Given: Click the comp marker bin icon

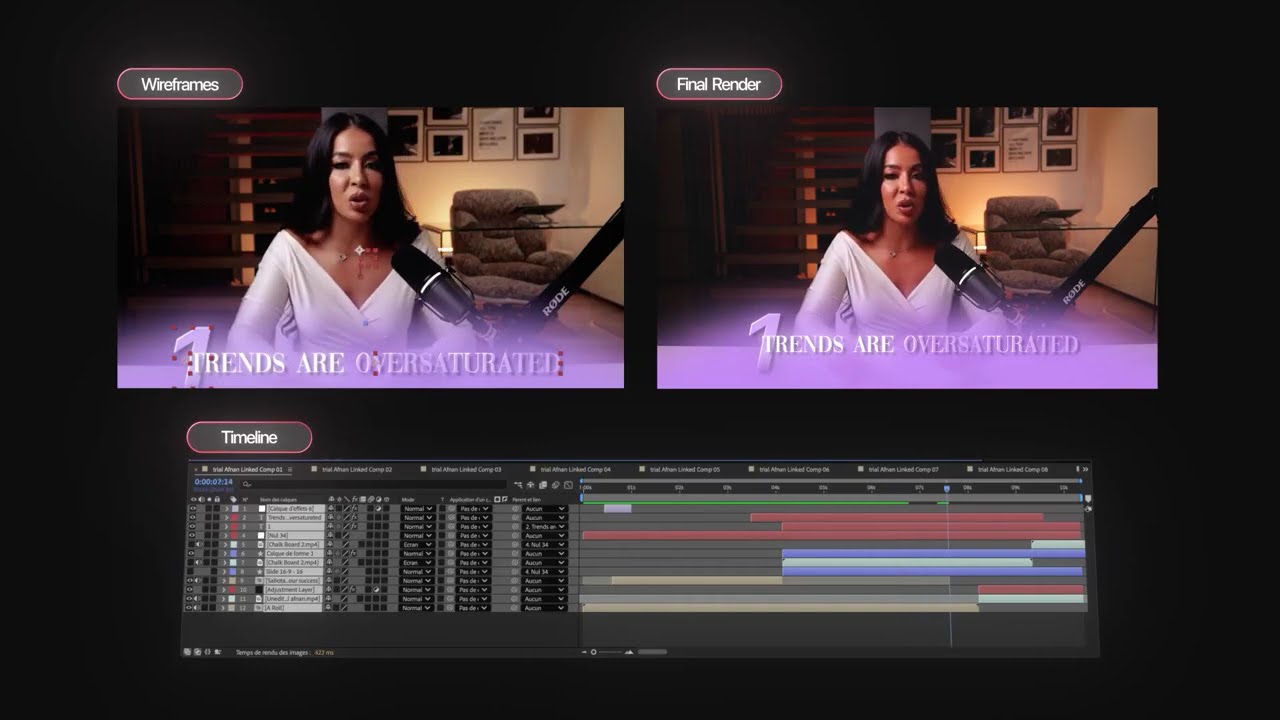Looking at the screenshot, I should pyautogui.click(x=1087, y=498).
